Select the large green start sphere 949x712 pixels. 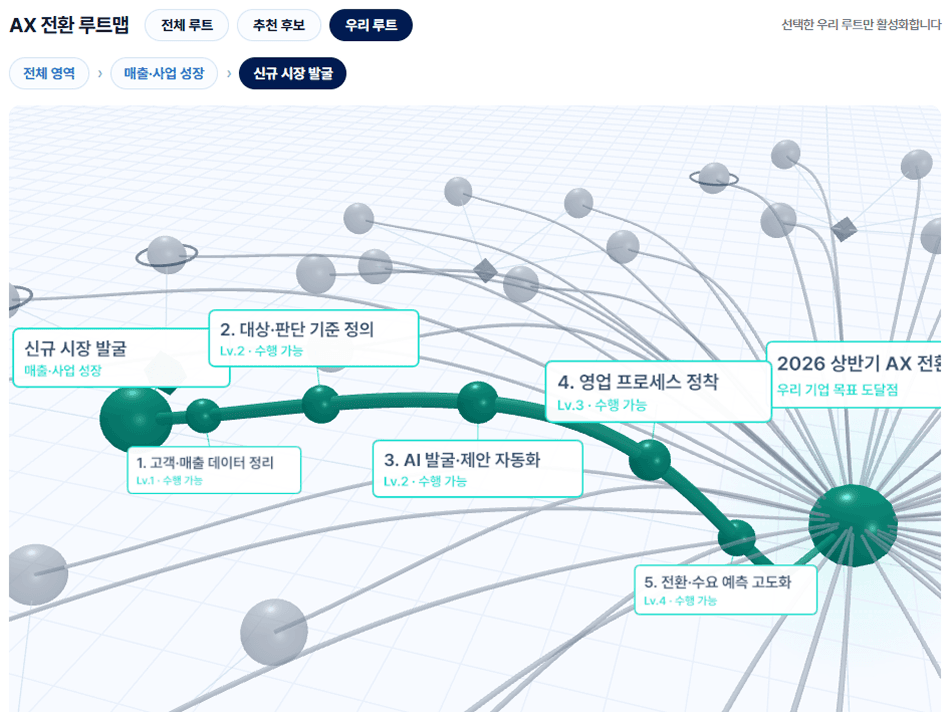click(135, 419)
